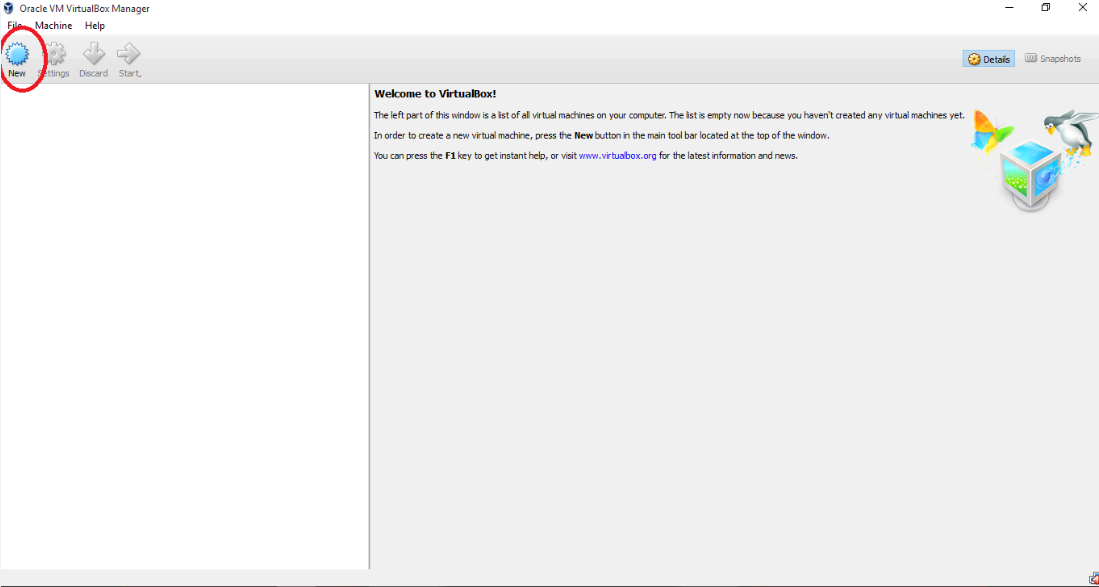Close the Oracle VM VirtualBox Manager window

coord(1084,8)
